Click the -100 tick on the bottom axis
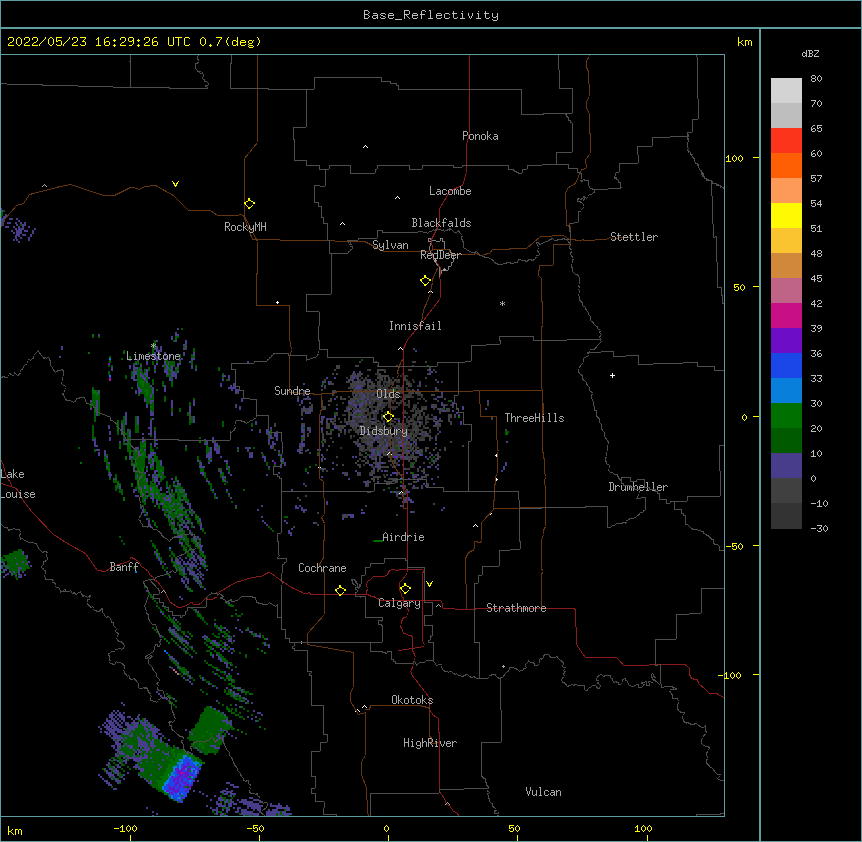This screenshot has width=862, height=842. 125,828
